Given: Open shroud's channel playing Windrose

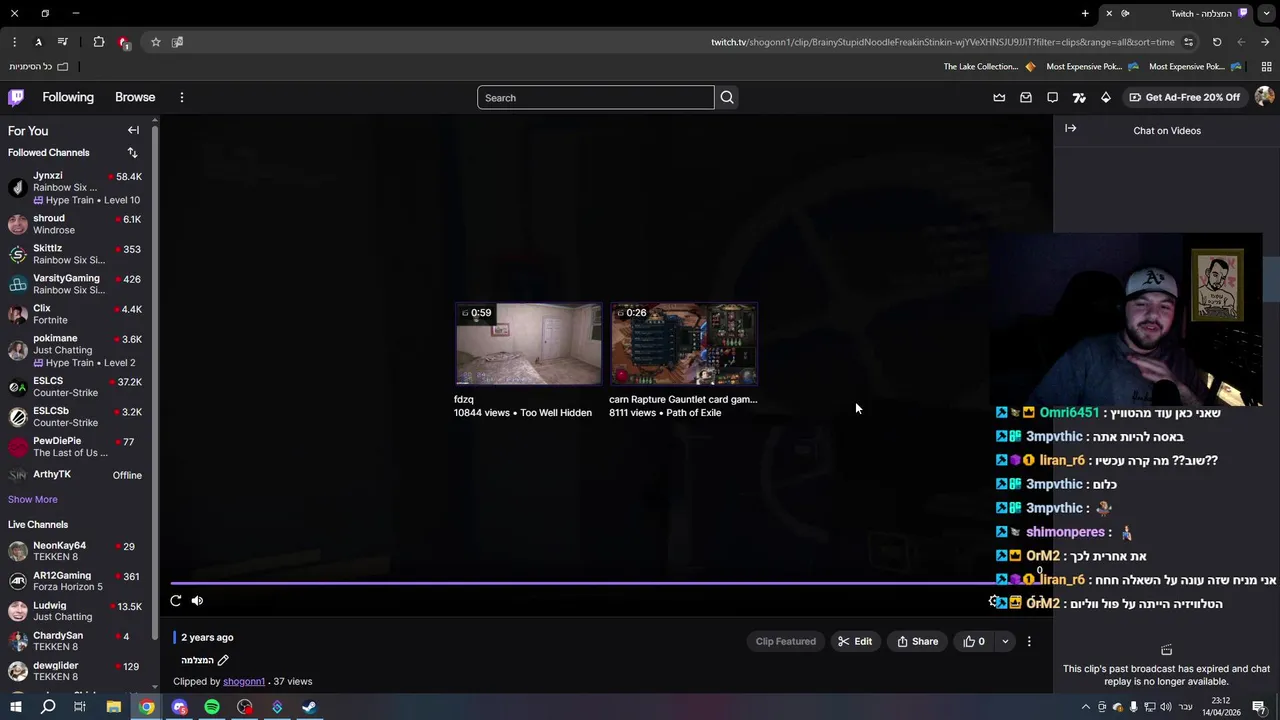Looking at the screenshot, I should click(x=75, y=224).
